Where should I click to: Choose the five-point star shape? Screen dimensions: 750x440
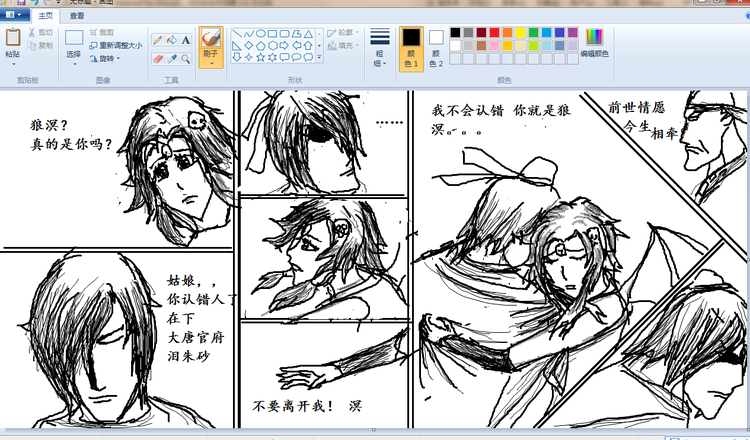260,57
